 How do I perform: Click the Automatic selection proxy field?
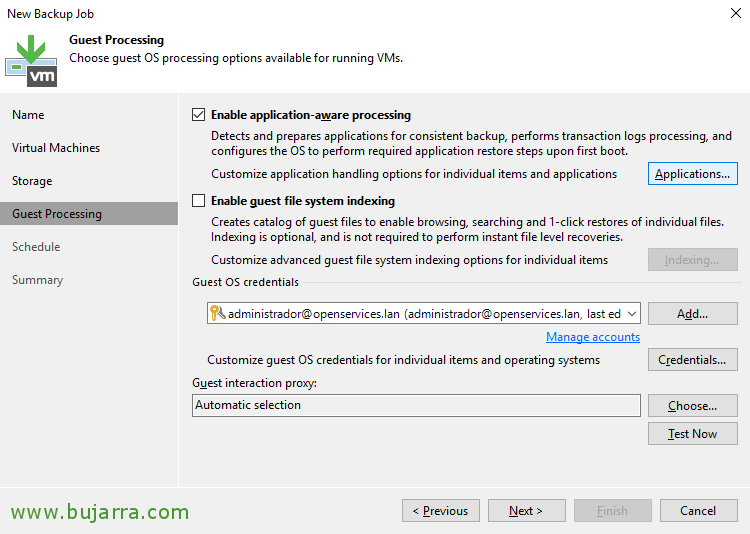pyautogui.click(x=416, y=405)
